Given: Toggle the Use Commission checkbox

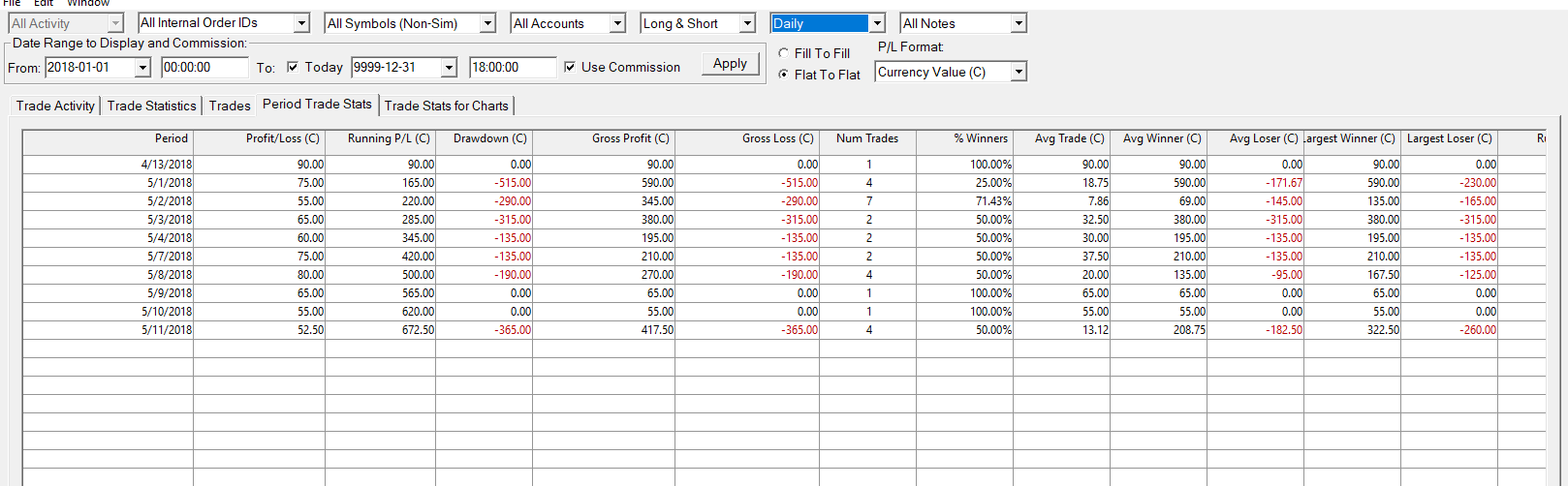Looking at the screenshot, I should pos(570,67).
